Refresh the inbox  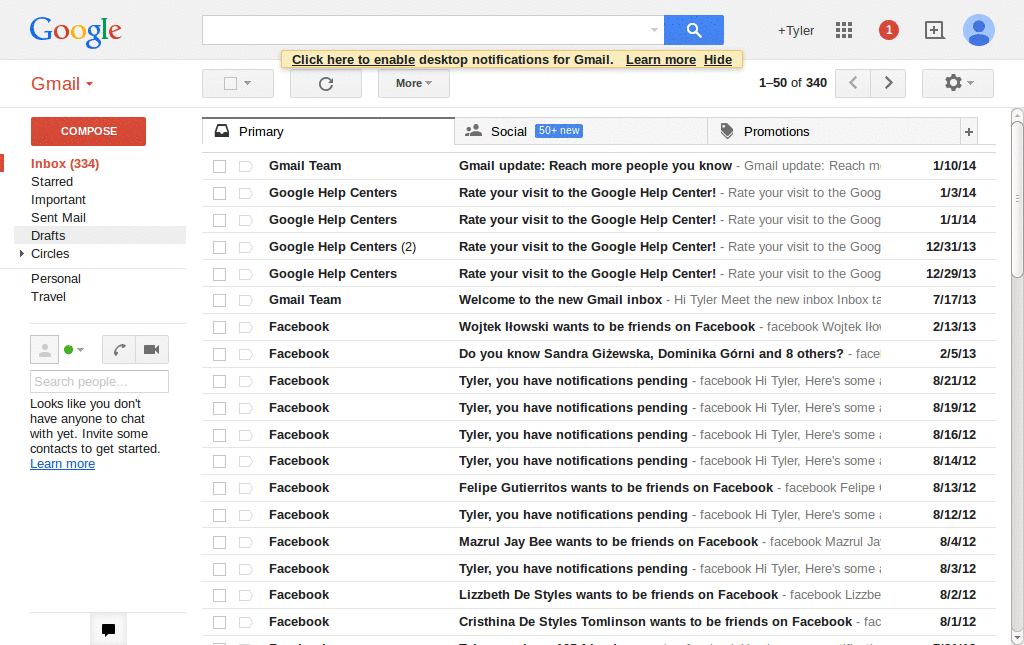click(326, 84)
